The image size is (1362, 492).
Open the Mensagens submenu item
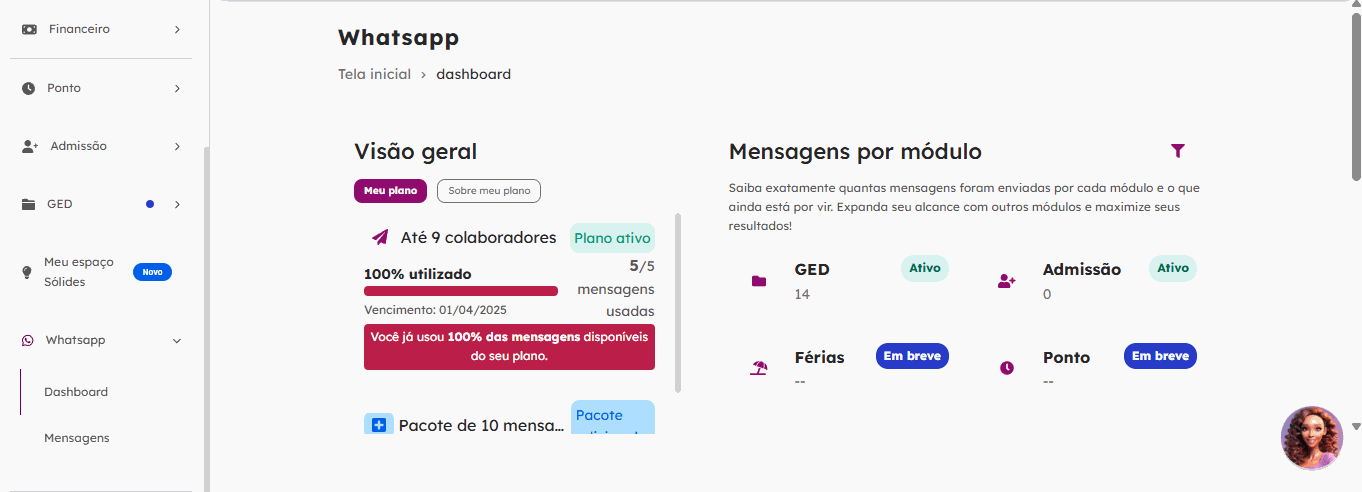[77, 438]
